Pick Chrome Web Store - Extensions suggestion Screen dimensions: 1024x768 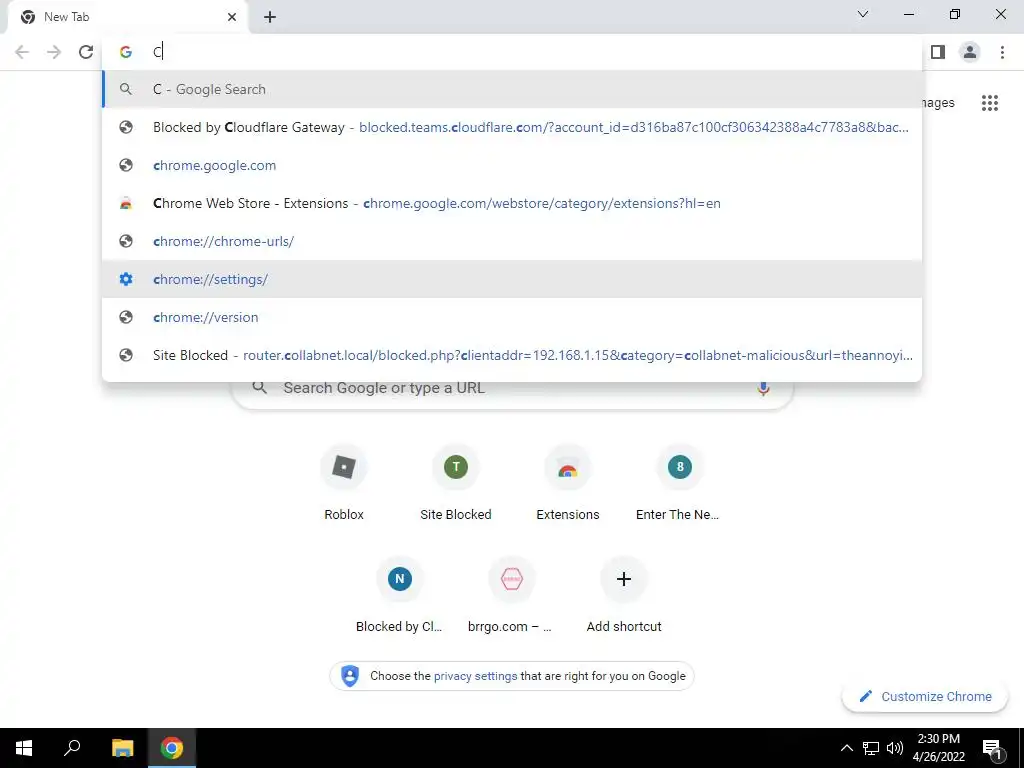[x=512, y=203]
